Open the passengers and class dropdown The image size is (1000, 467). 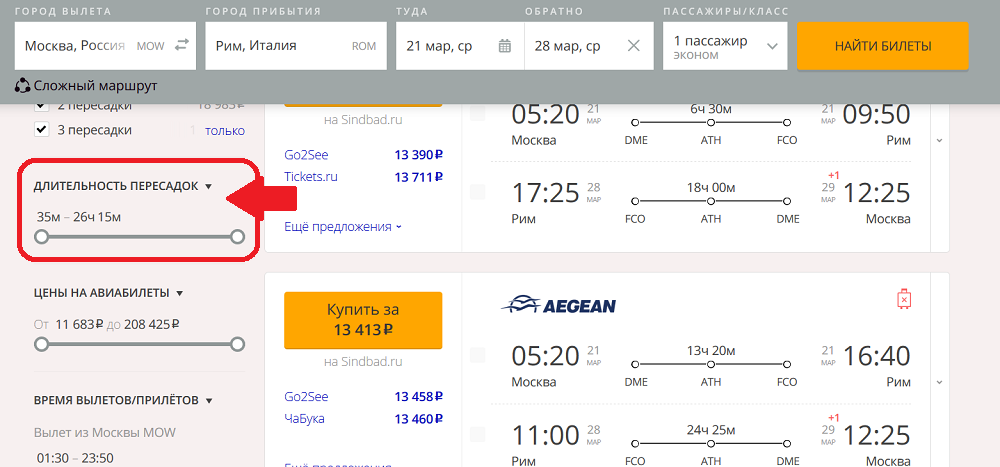726,46
